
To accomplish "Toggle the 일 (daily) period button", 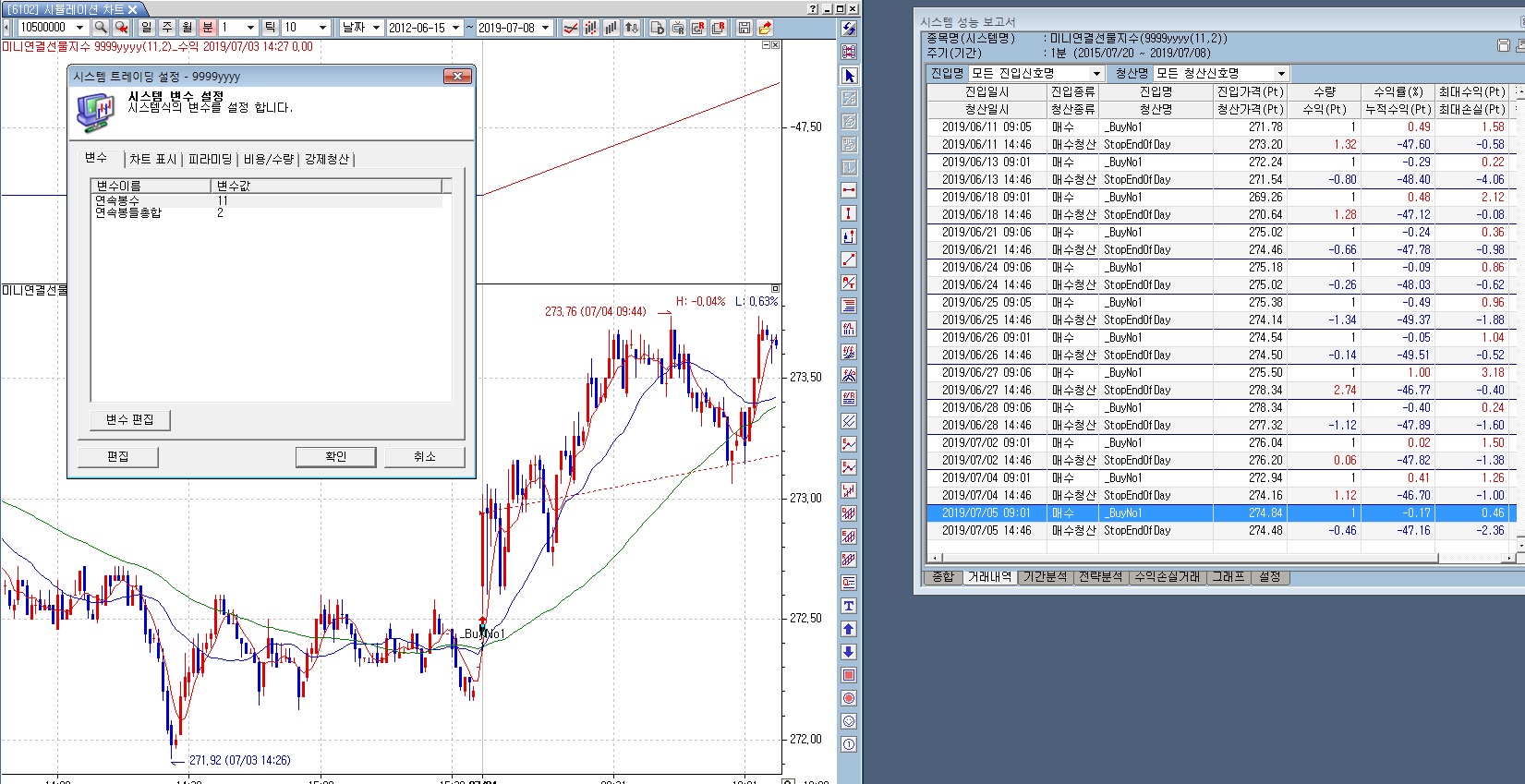I will pos(146,28).
